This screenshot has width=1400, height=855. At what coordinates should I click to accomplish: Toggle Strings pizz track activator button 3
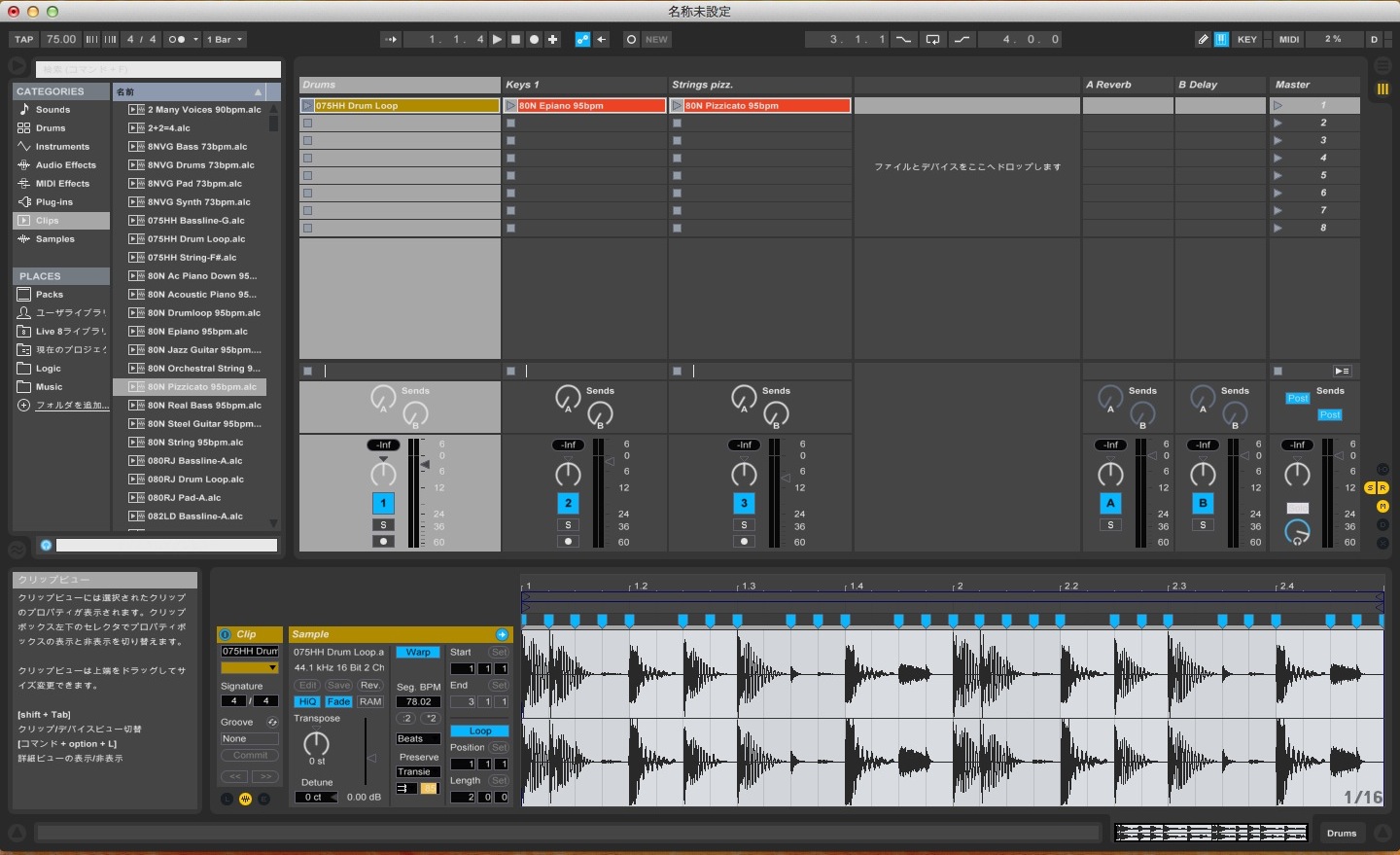(x=744, y=504)
